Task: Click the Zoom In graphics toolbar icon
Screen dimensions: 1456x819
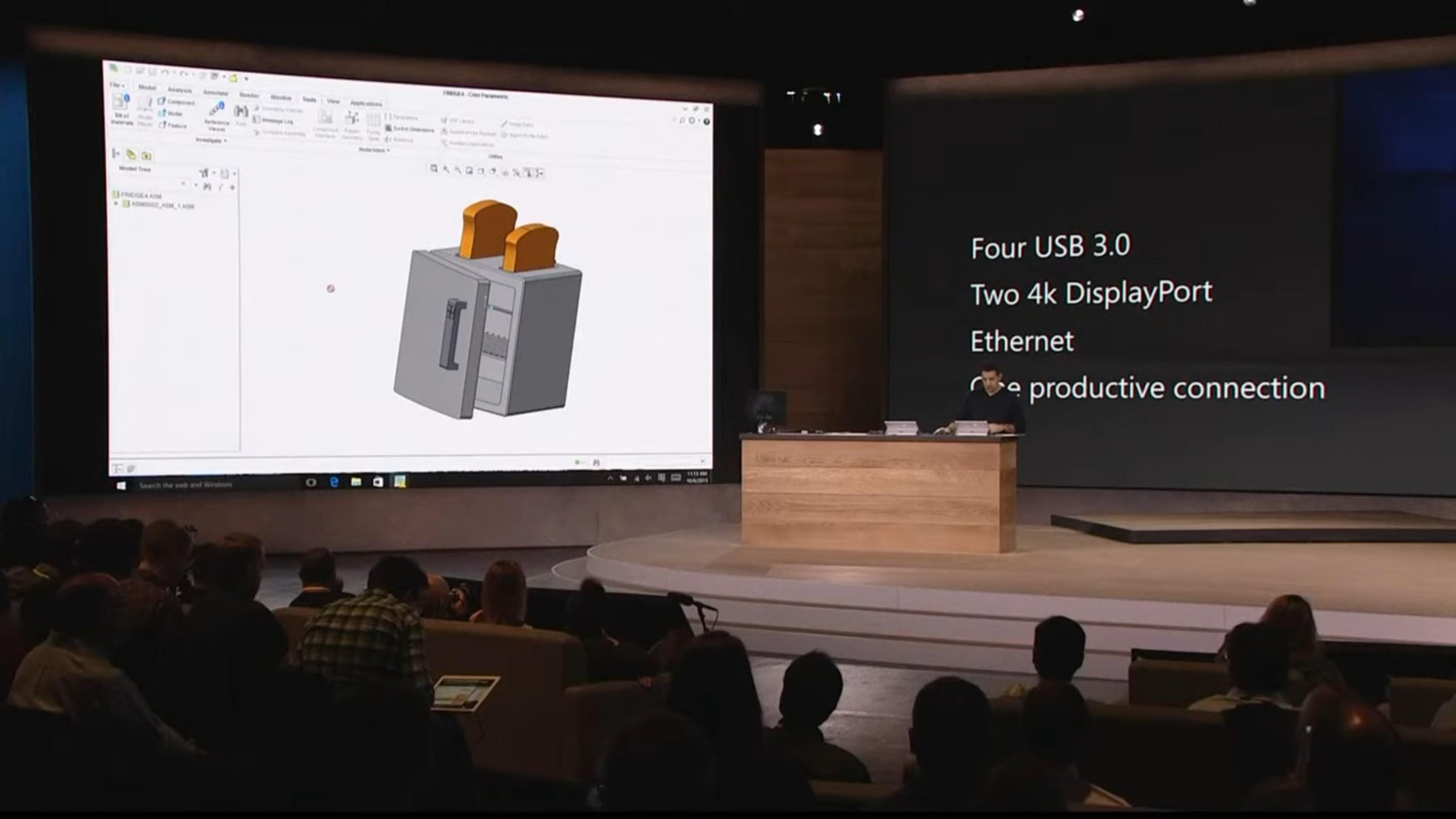Action: pos(446,169)
